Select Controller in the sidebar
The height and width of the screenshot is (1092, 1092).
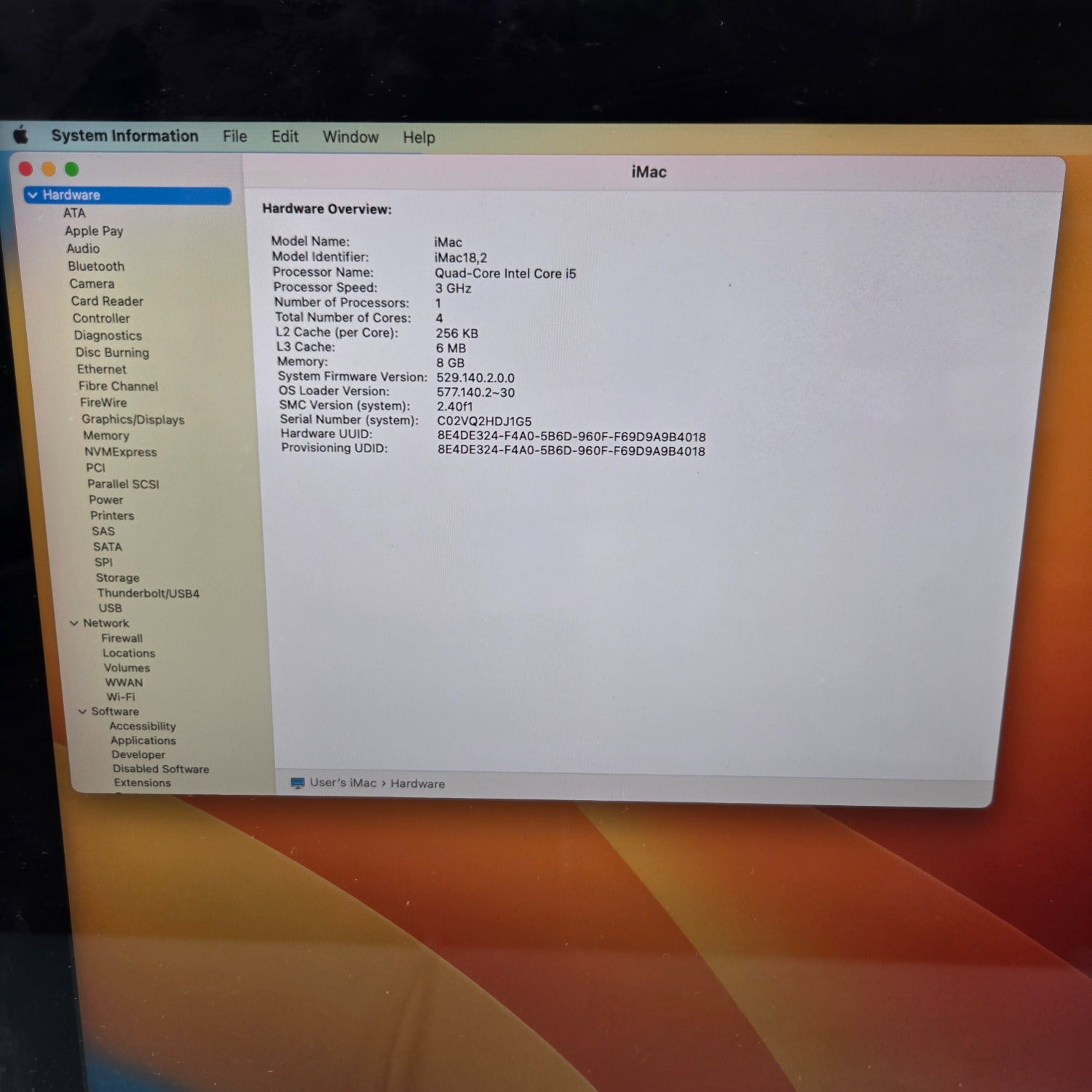click(101, 318)
